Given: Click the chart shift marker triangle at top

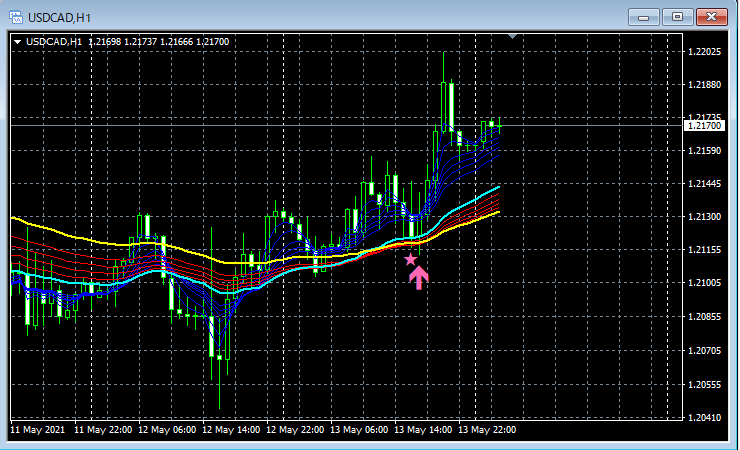Looking at the screenshot, I should [x=513, y=36].
